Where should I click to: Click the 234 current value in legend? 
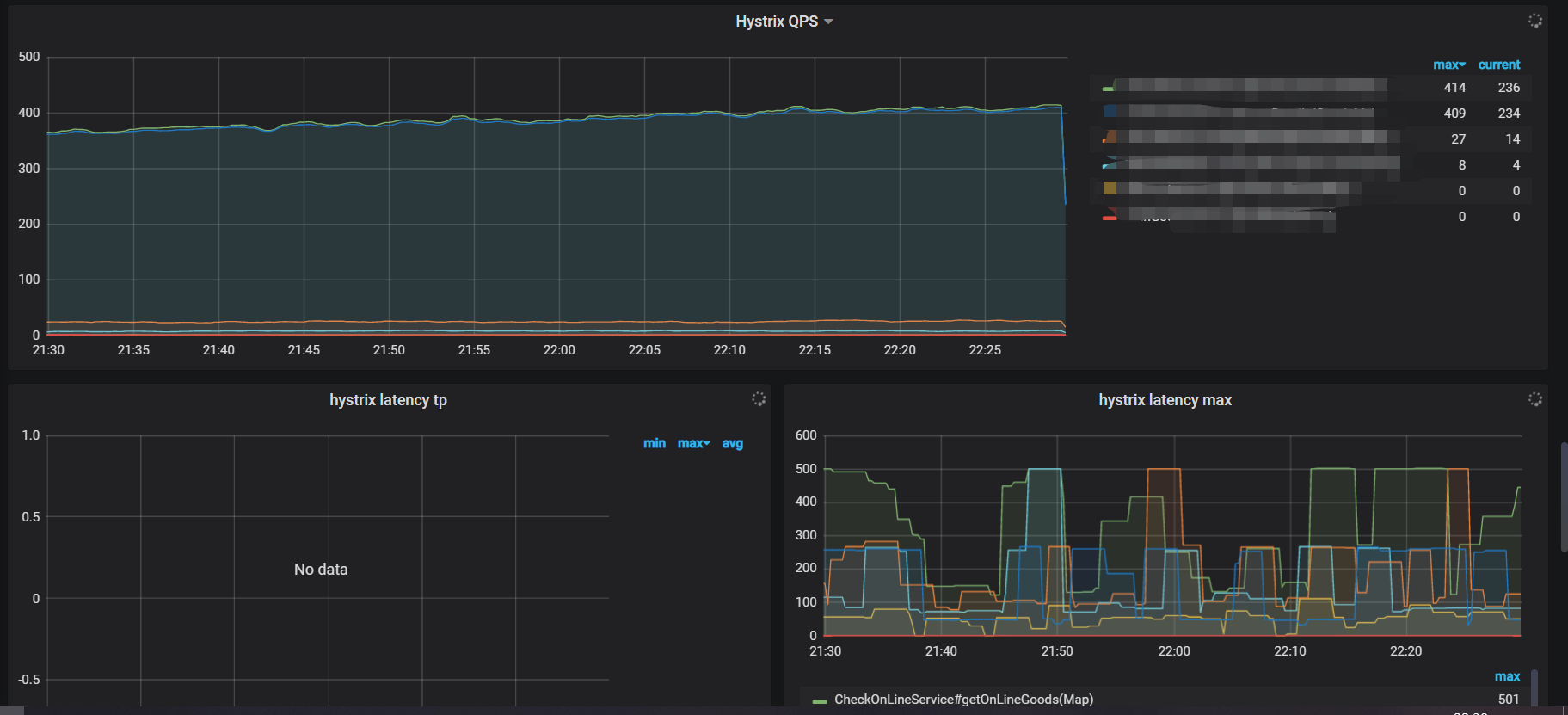coord(1509,114)
